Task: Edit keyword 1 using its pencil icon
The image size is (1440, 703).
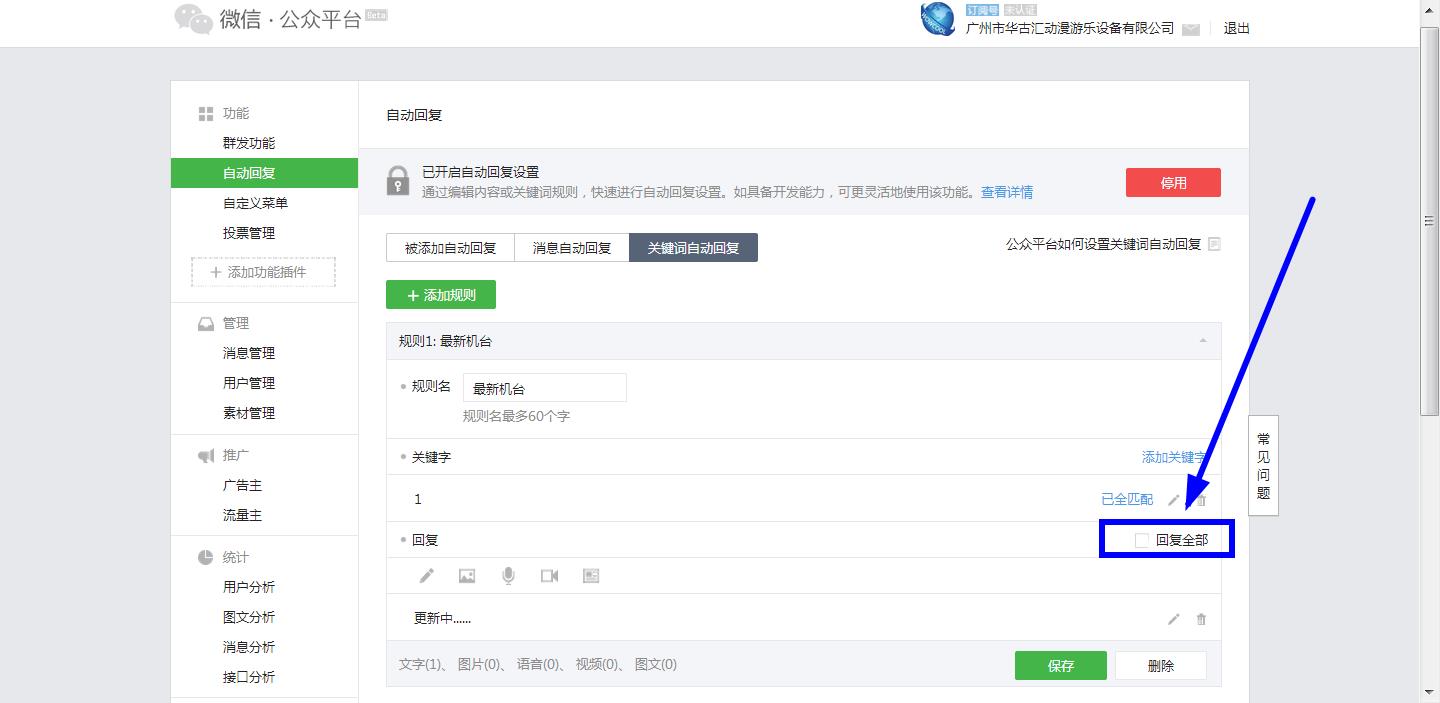Action: (1174, 499)
